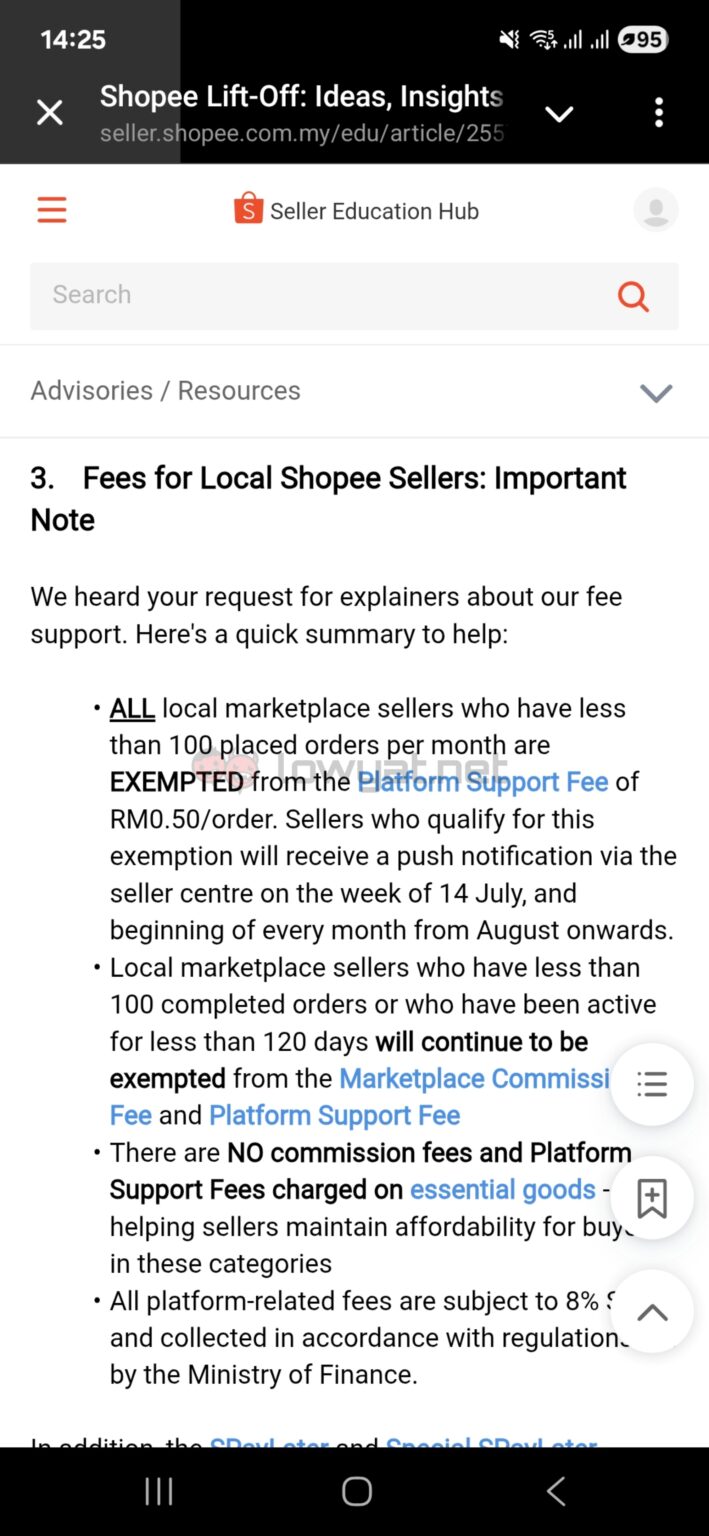Screen dimensions: 709x1536
Task: Collapse the Seller Education Hub sidebar
Action: 51,210
